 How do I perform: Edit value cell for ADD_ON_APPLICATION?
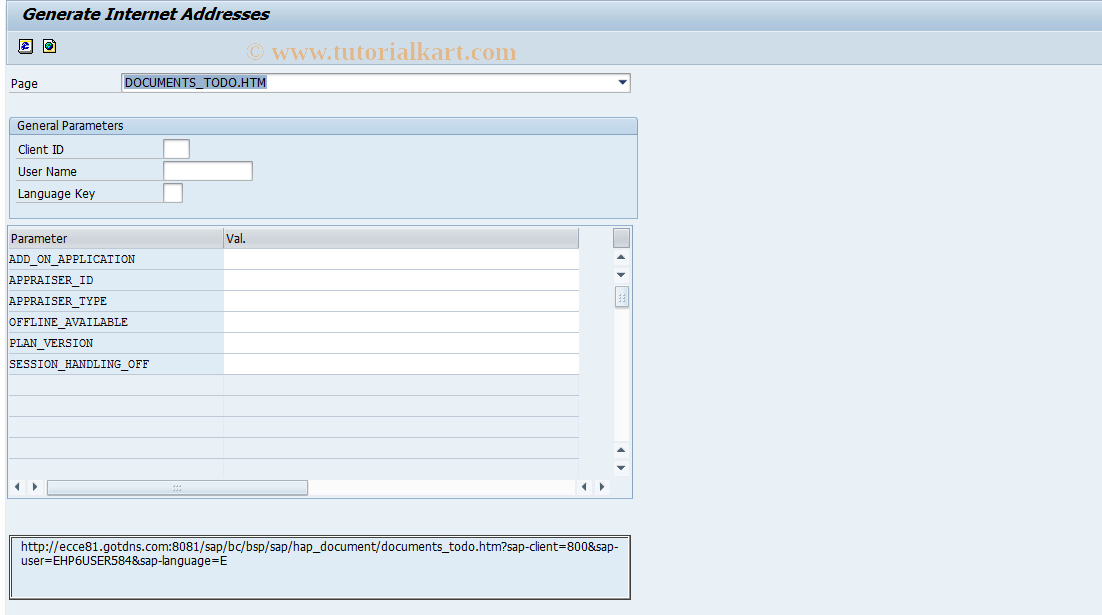click(401, 259)
